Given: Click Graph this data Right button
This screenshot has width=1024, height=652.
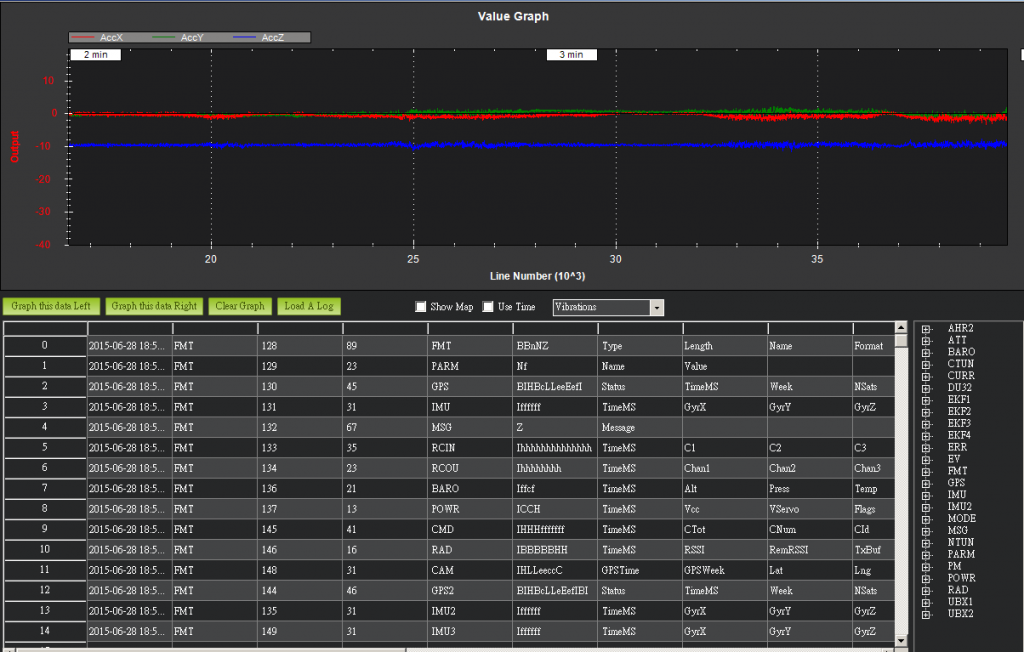Looking at the screenshot, I should [x=154, y=306].
